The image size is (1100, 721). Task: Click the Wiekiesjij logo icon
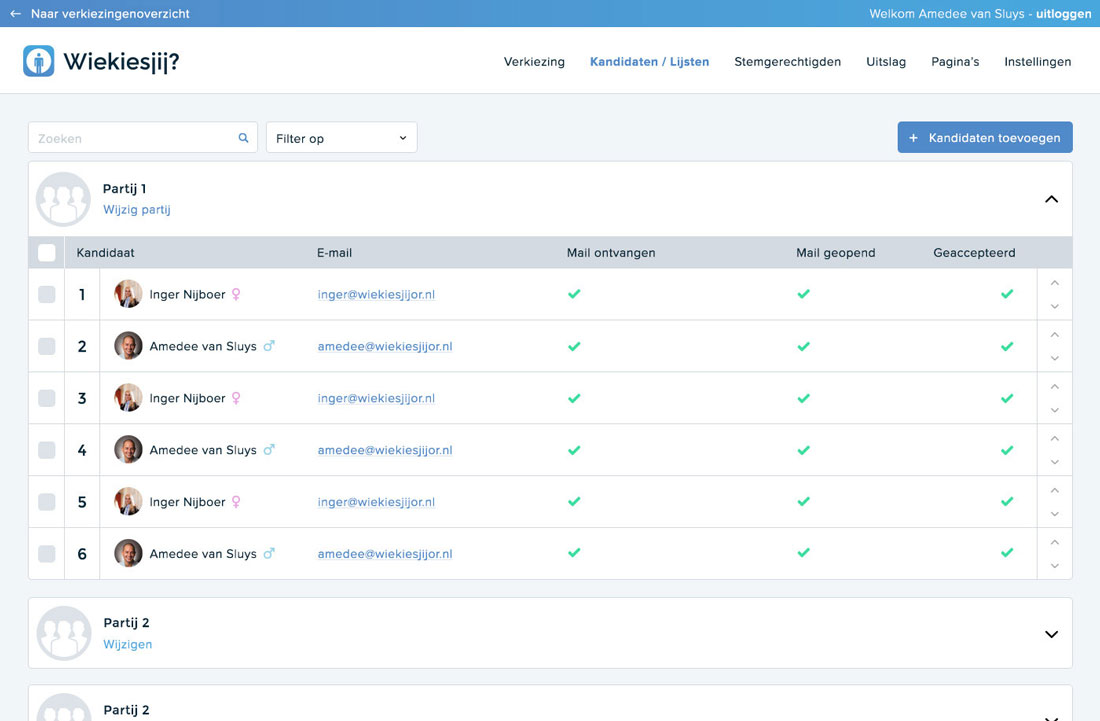coord(39,61)
